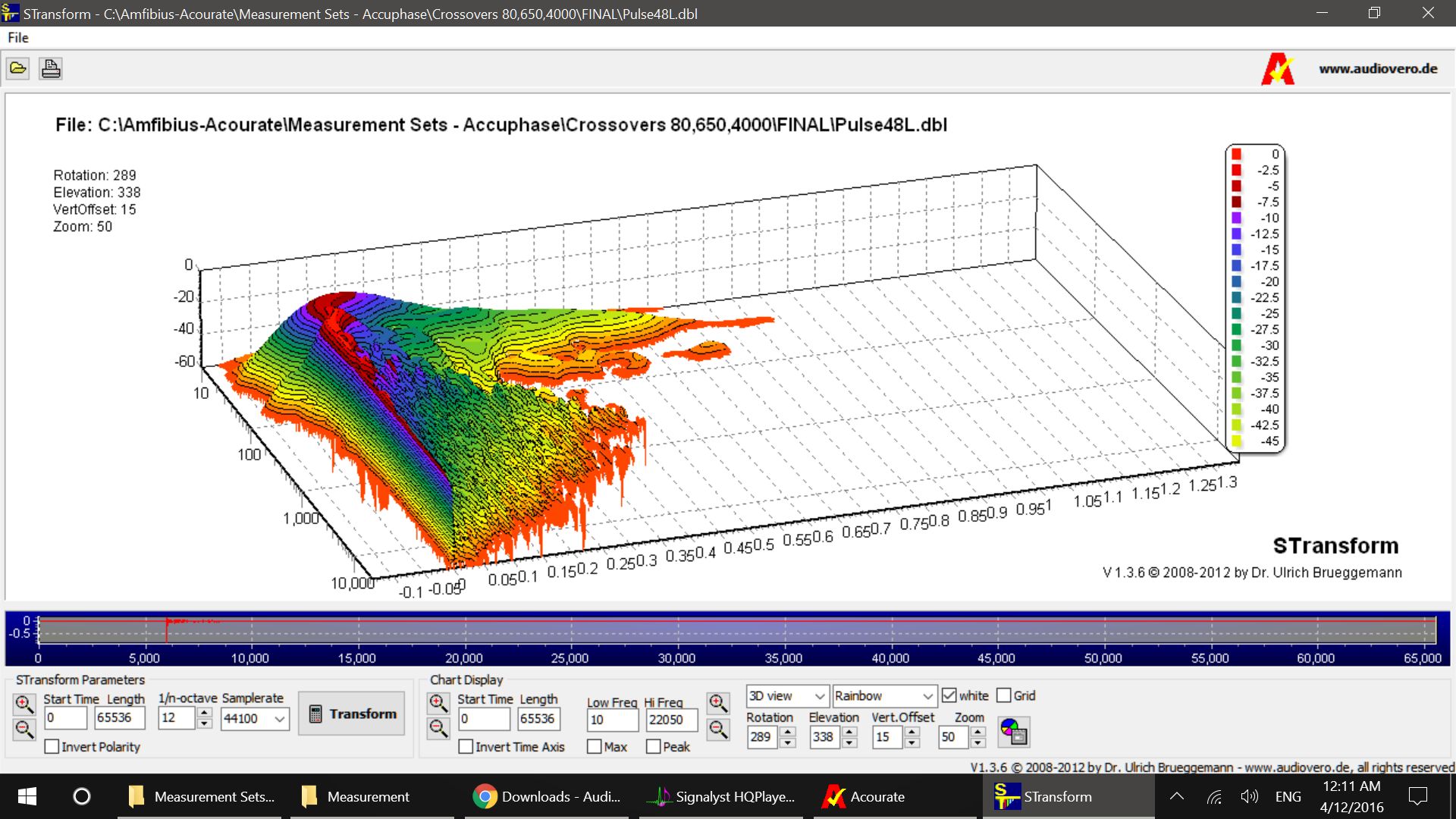This screenshot has width=1456, height=819.
Task: Increase the 1/n-octave value
Action: pyautogui.click(x=204, y=713)
